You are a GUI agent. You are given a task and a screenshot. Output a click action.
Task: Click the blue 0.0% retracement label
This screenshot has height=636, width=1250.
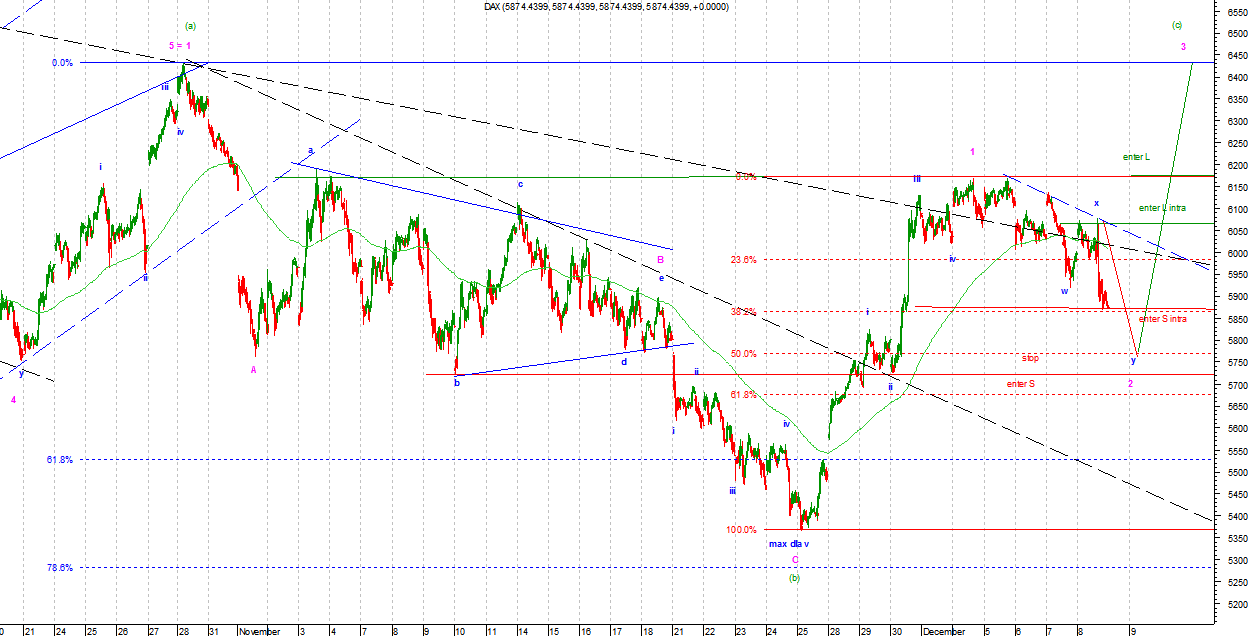pyautogui.click(x=62, y=63)
